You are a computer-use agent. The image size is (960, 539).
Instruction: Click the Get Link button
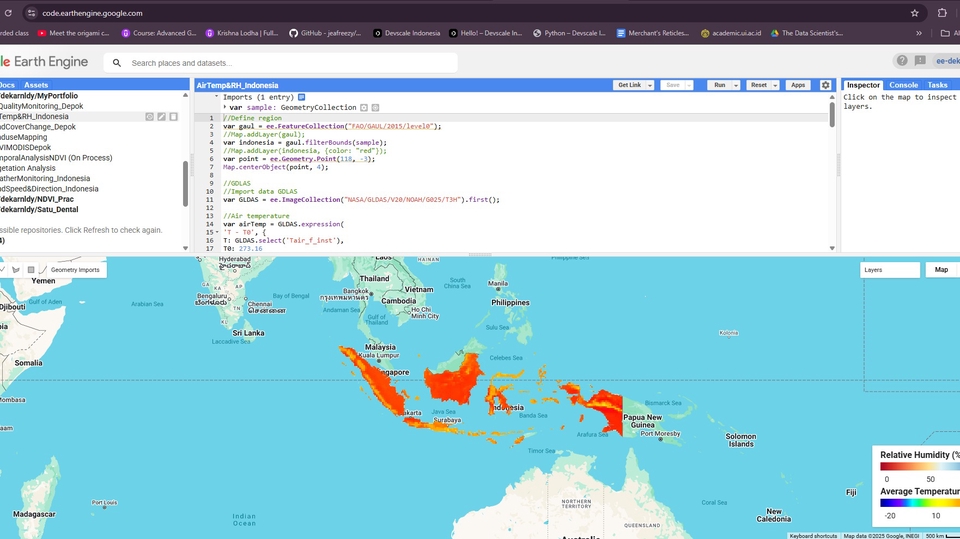click(629, 85)
